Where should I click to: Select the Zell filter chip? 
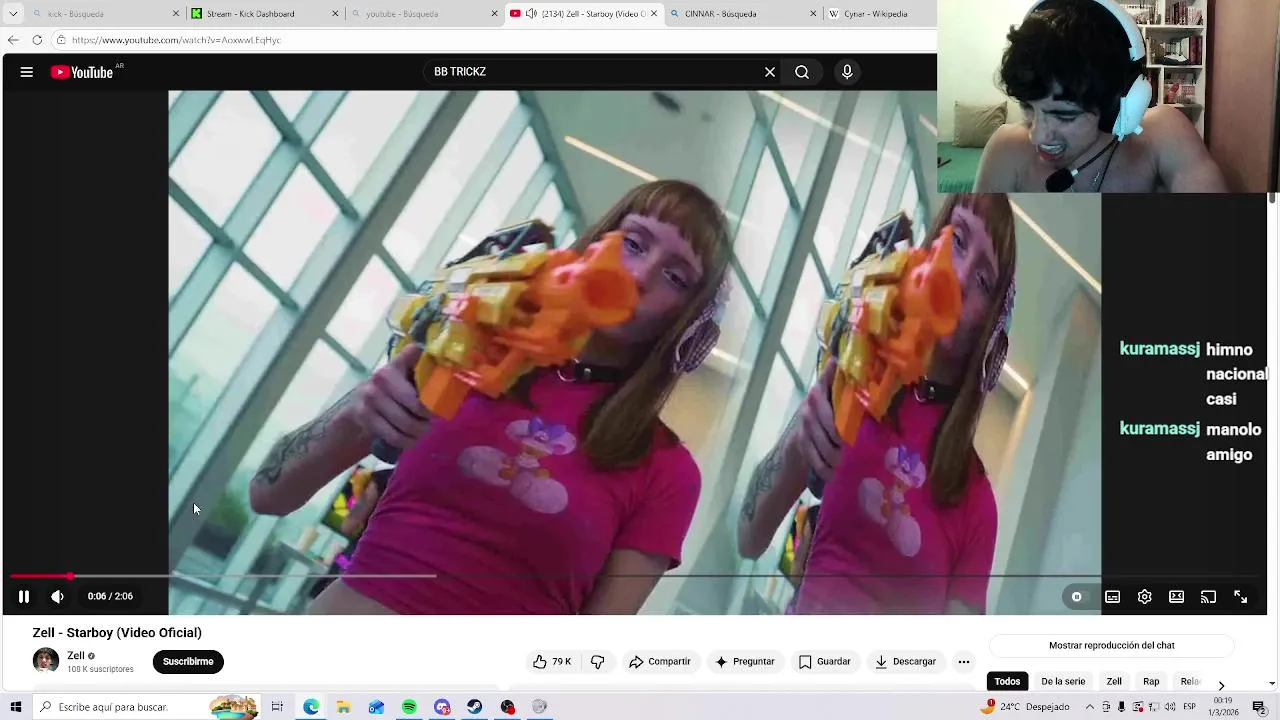pyautogui.click(x=1114, y=681)
